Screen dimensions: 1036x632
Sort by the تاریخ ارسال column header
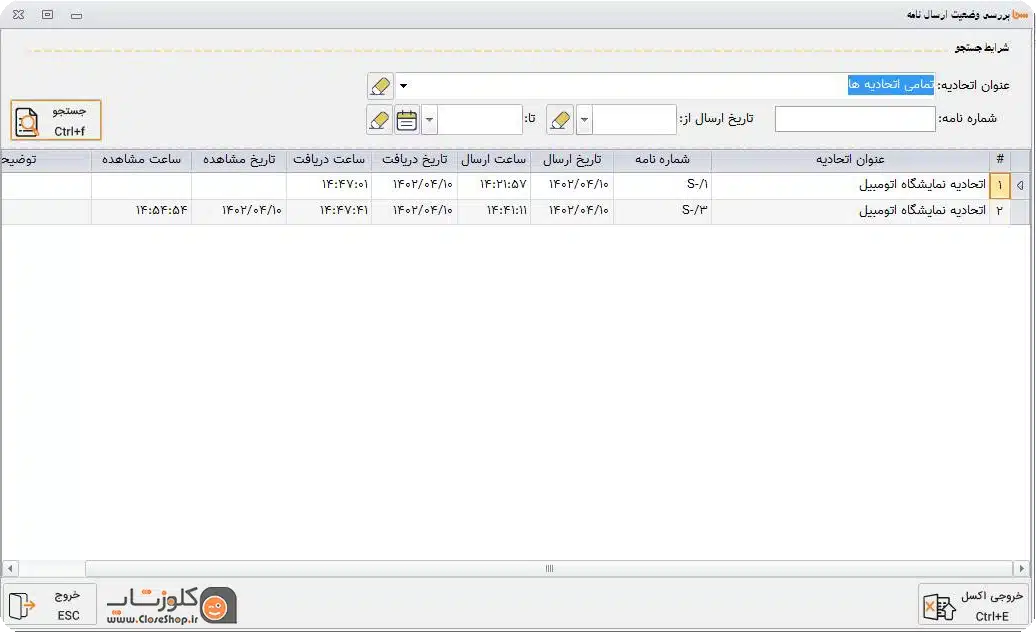572,160
